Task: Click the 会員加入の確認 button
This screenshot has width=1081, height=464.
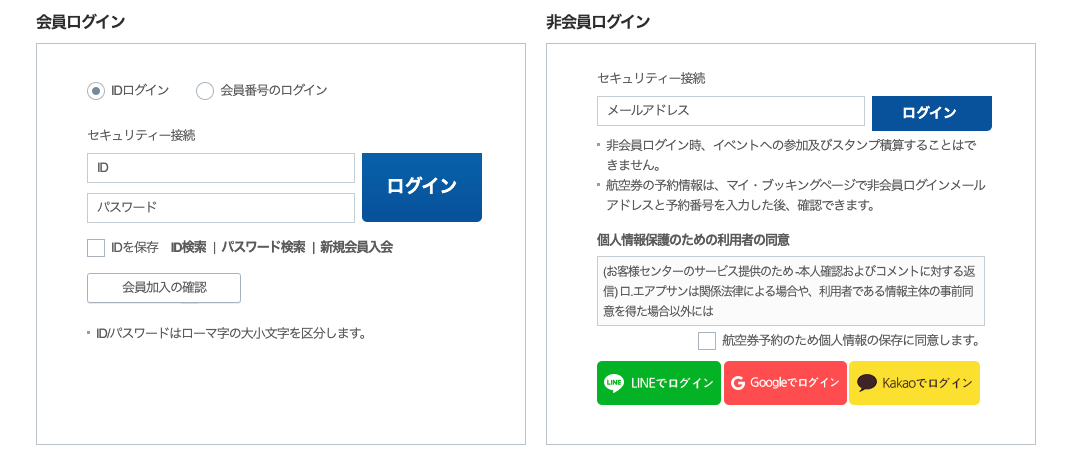Action: pos(164,288)
